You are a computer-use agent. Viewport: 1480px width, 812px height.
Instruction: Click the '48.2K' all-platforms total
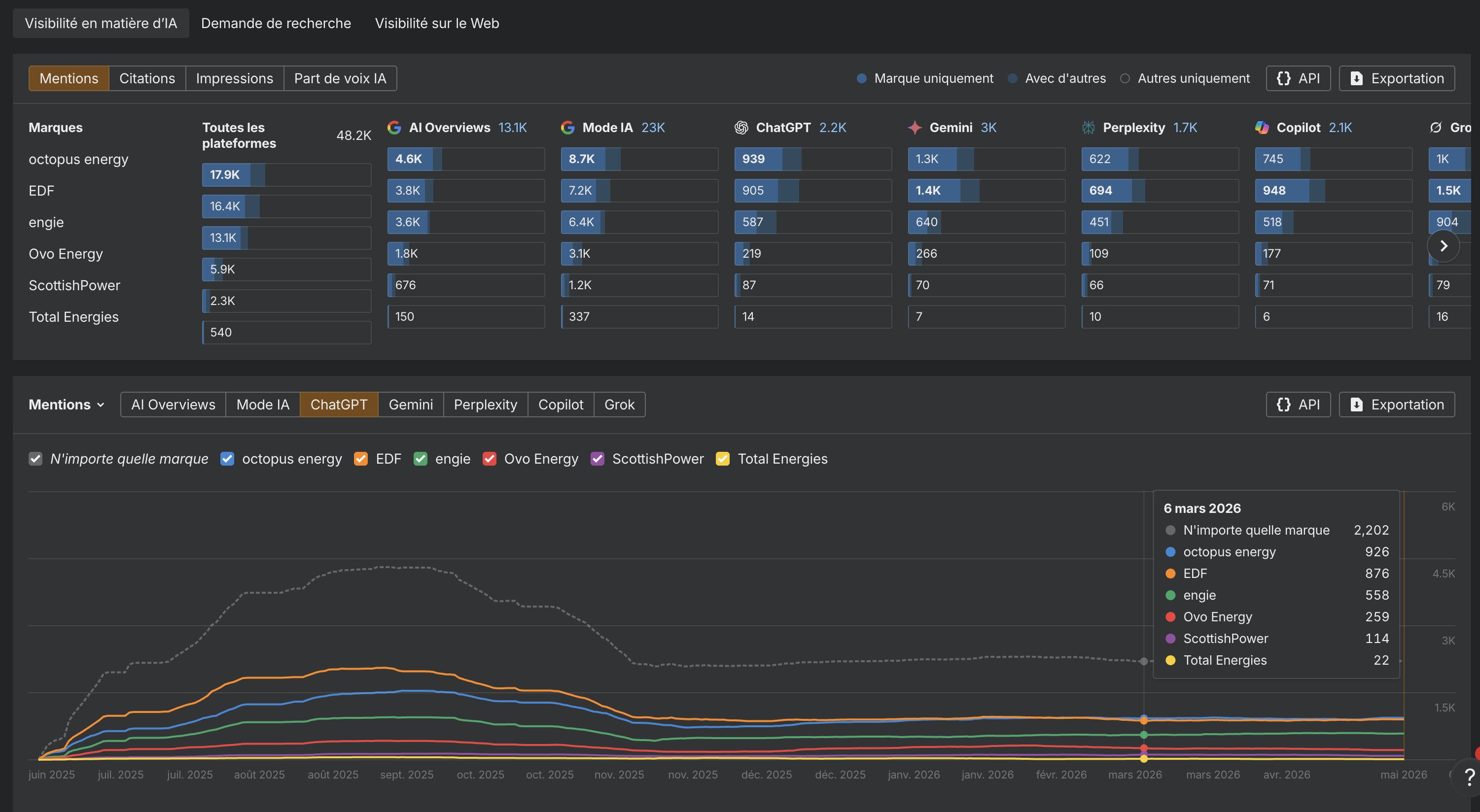354,135
